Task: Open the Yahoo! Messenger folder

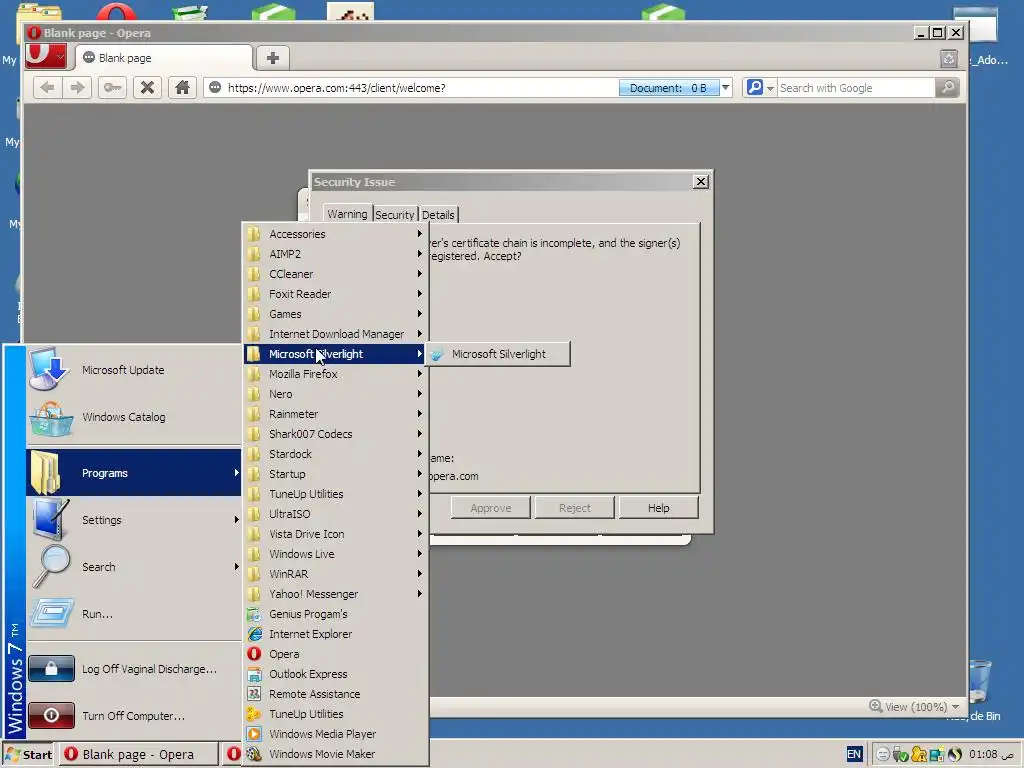Action: tap(336, 594)
